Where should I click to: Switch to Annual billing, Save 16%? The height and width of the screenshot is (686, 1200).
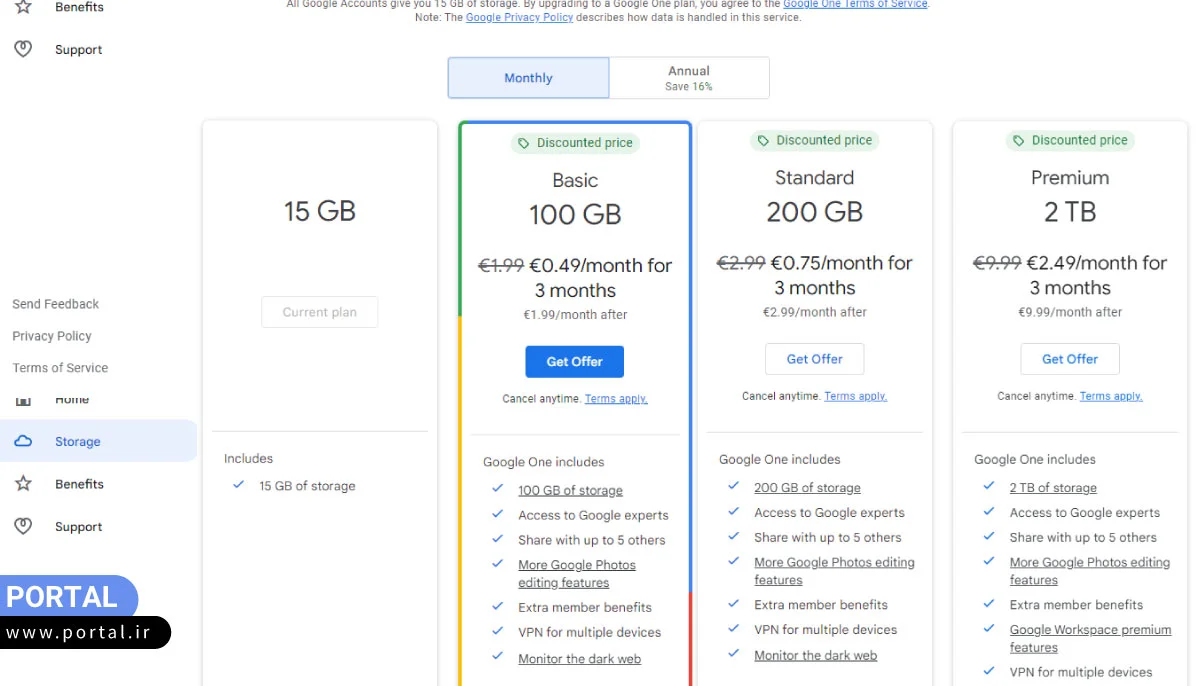(x=689, y=78)
